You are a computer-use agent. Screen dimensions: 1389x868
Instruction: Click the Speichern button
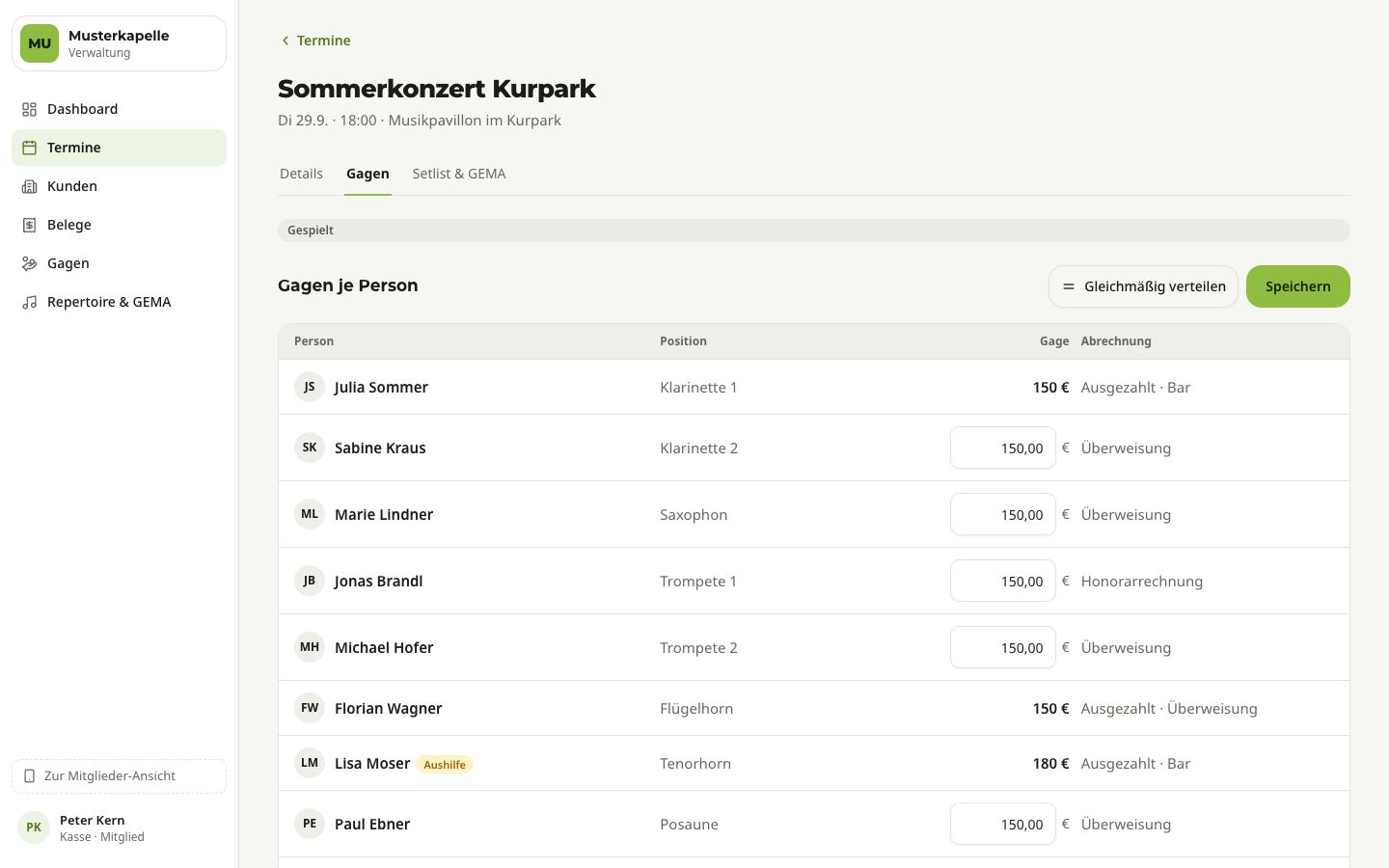1298,286
